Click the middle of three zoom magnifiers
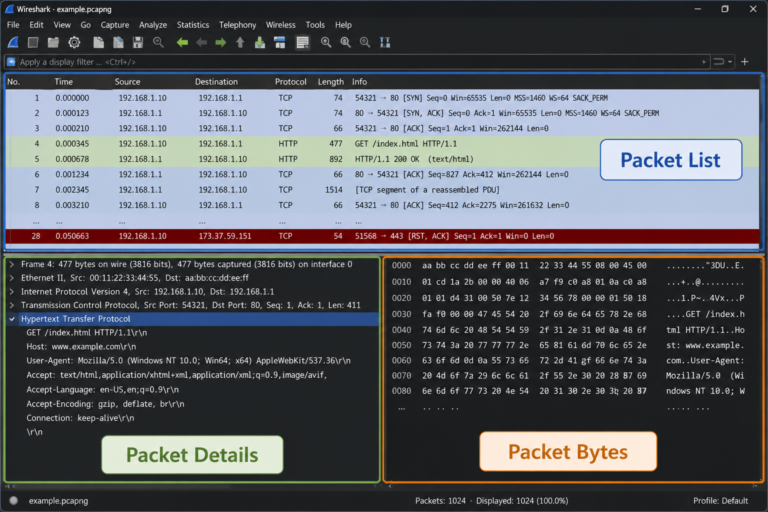 (345, 43)
